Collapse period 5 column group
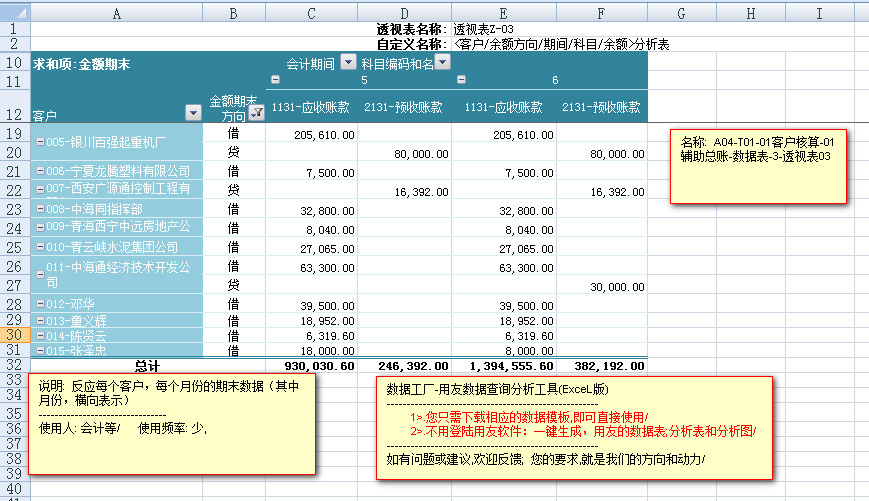Screen dimensions: 869x501 [x=275, y=80]
